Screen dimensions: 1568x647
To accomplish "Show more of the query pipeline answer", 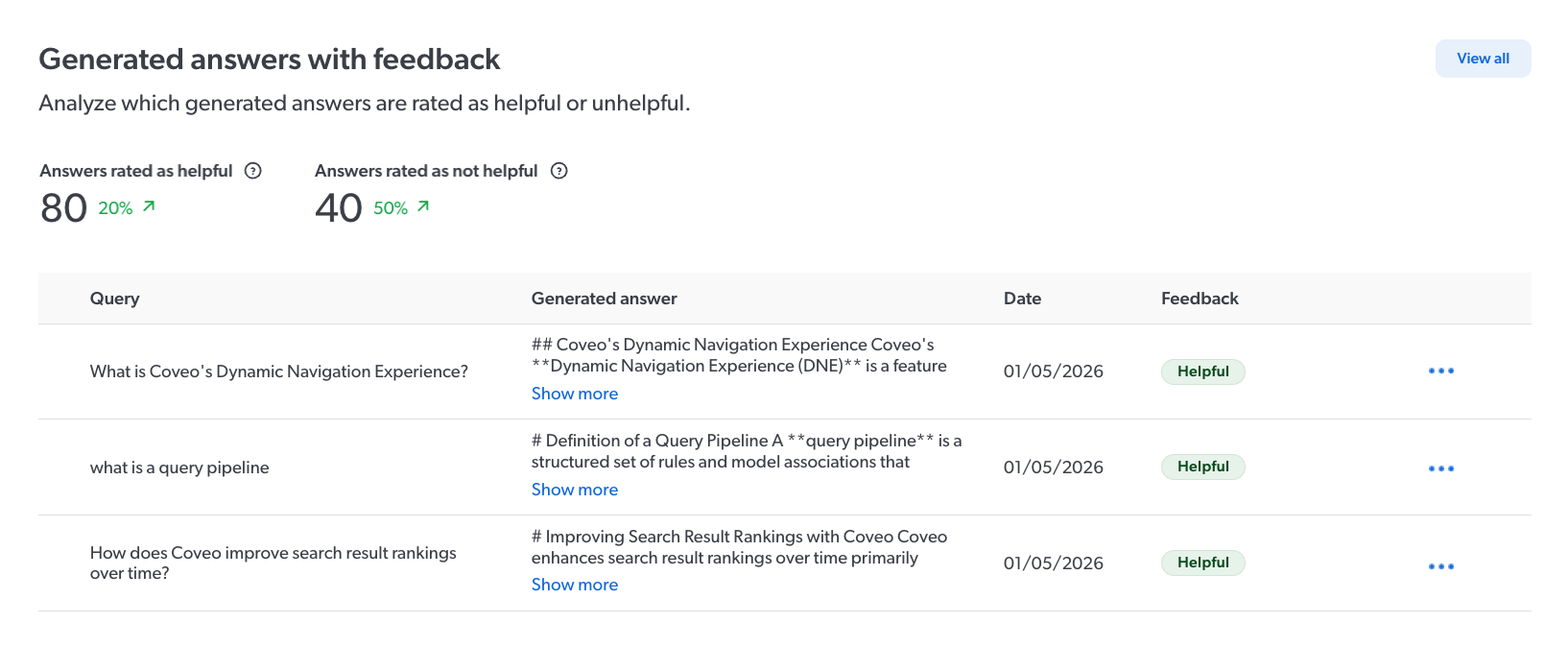I will point(574,489).
